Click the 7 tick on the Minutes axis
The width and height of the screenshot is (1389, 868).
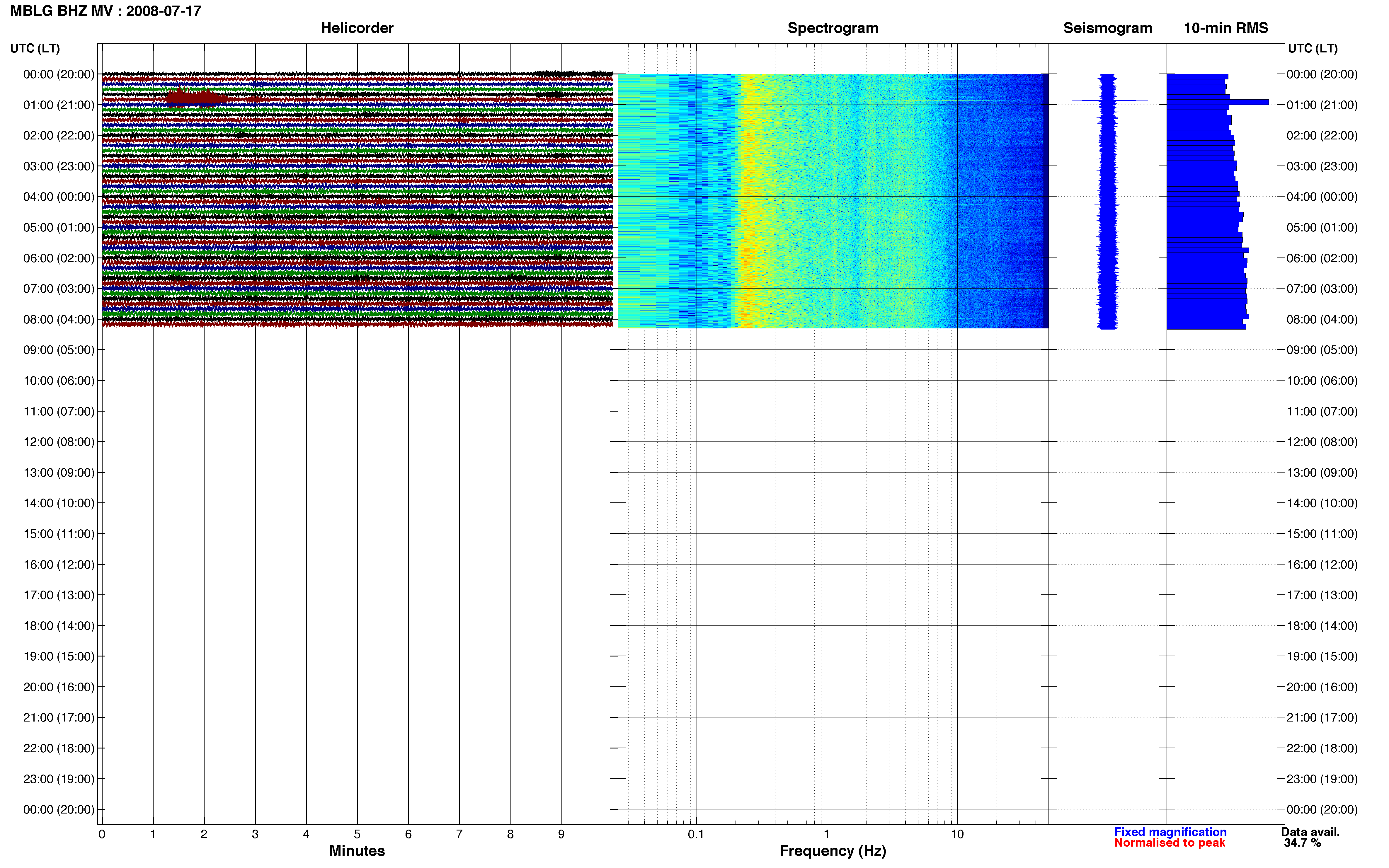coord(459,834)
